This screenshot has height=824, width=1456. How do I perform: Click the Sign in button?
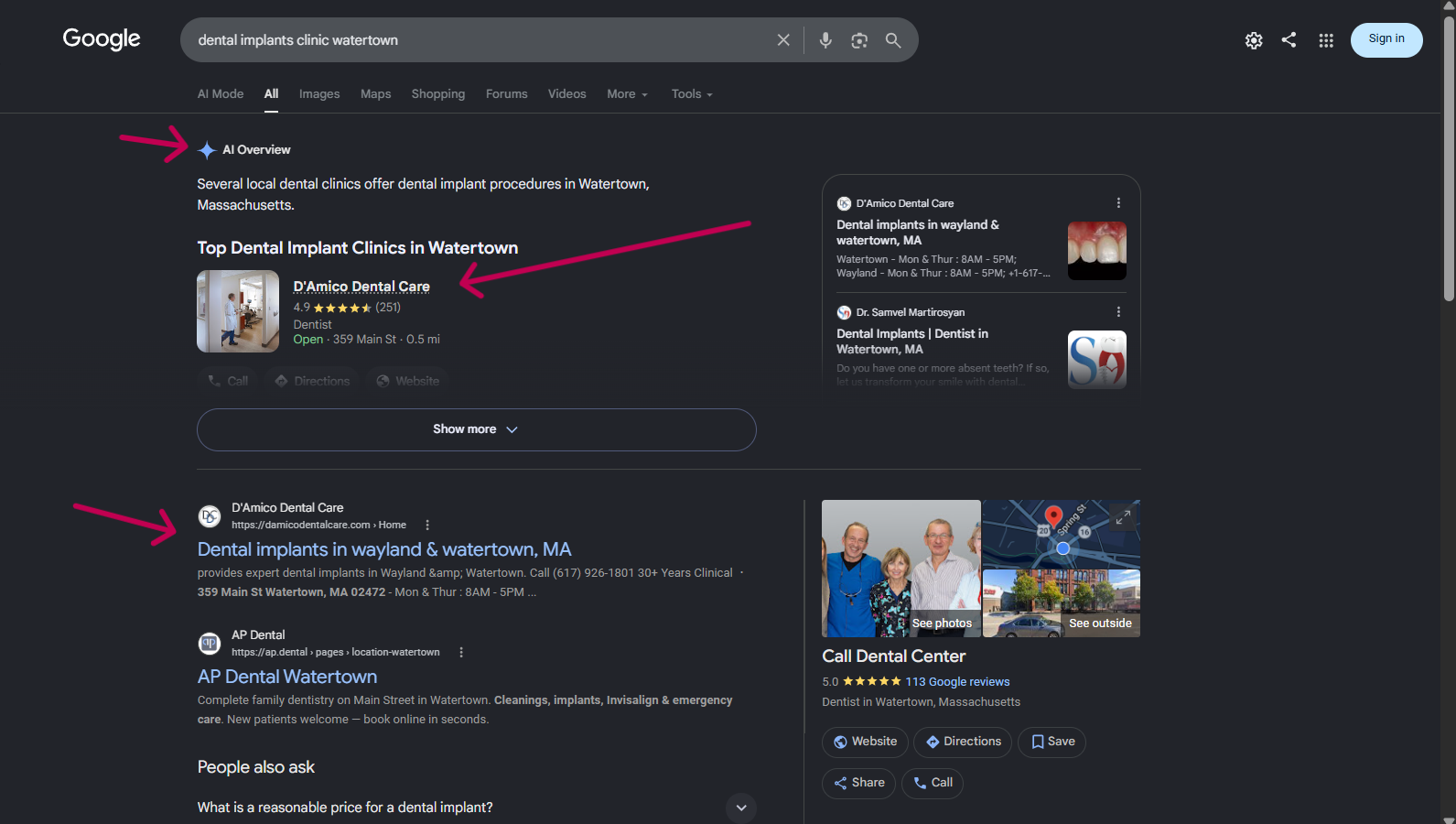coord(1386,39)
